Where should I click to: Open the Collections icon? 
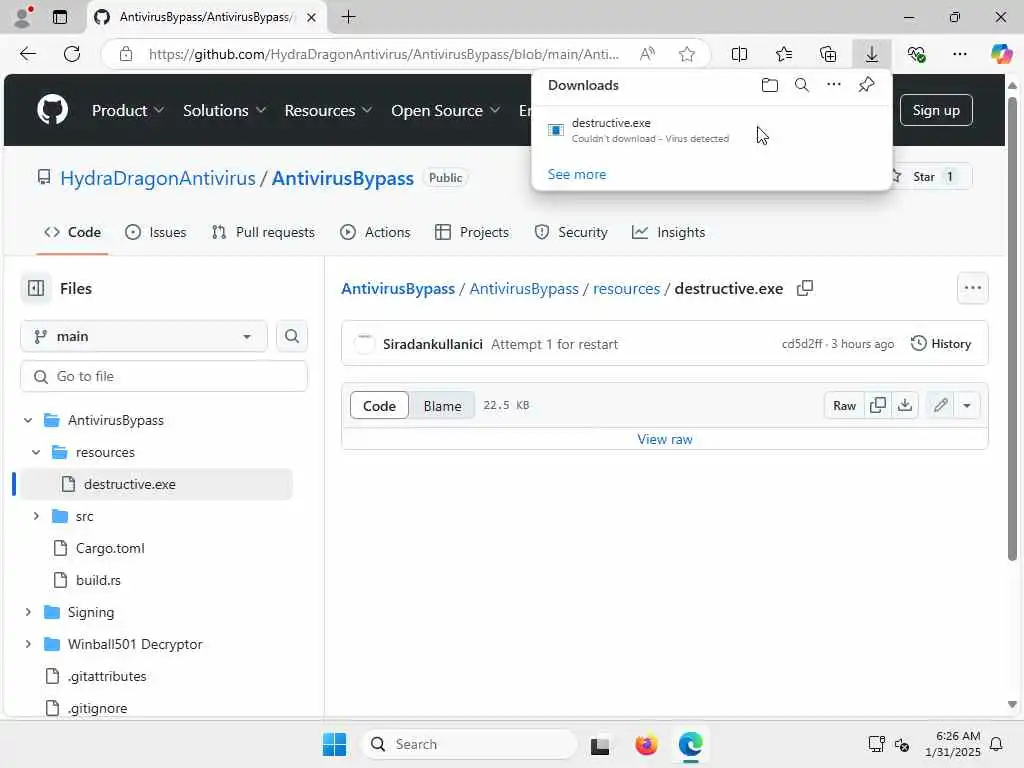827,54
